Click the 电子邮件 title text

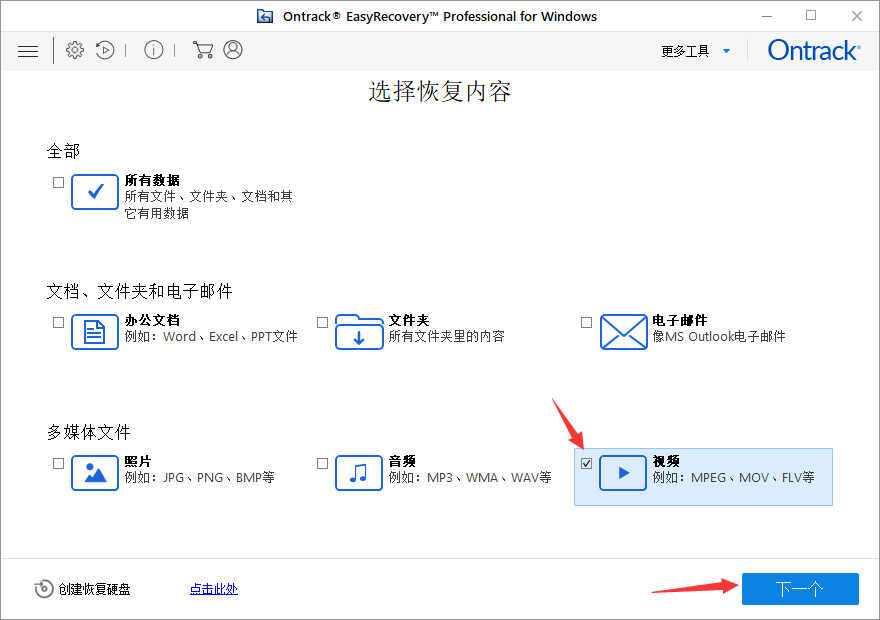coord(680,320)
